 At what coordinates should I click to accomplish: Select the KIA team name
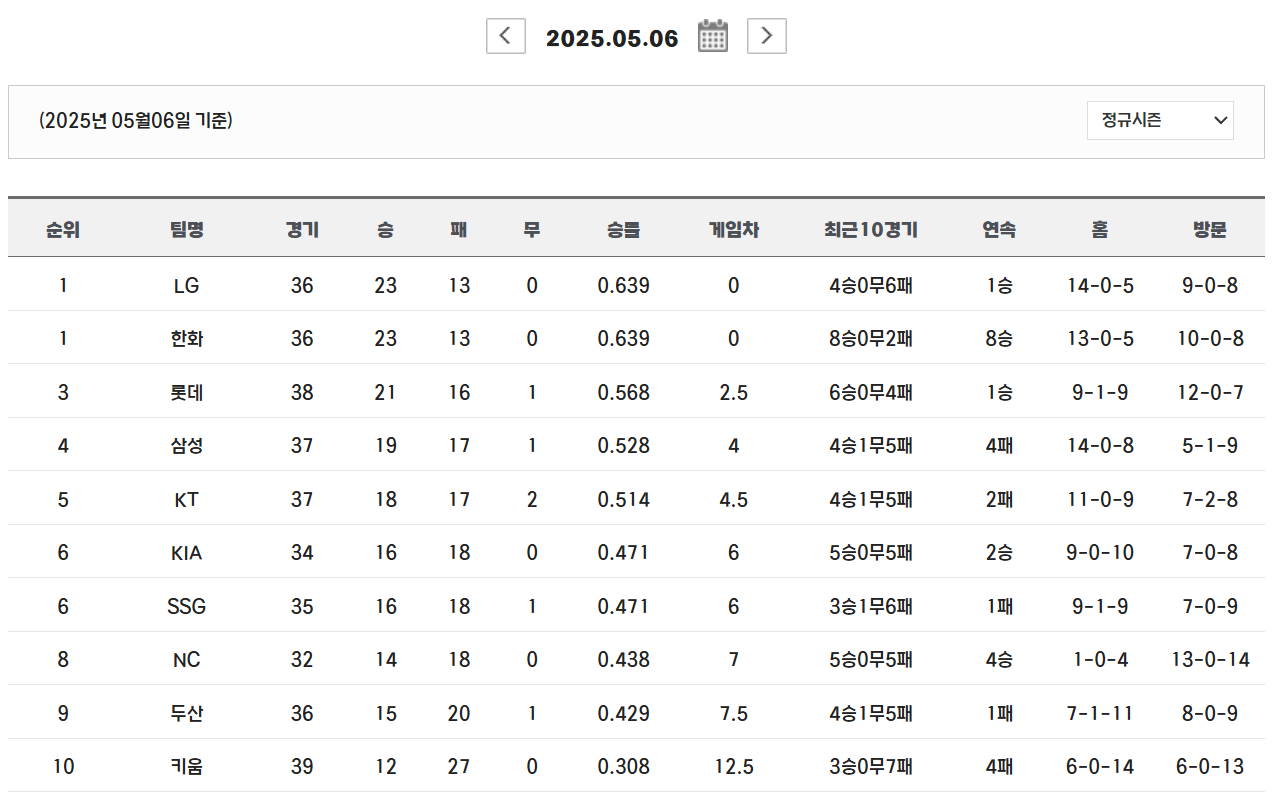[187, 553]
